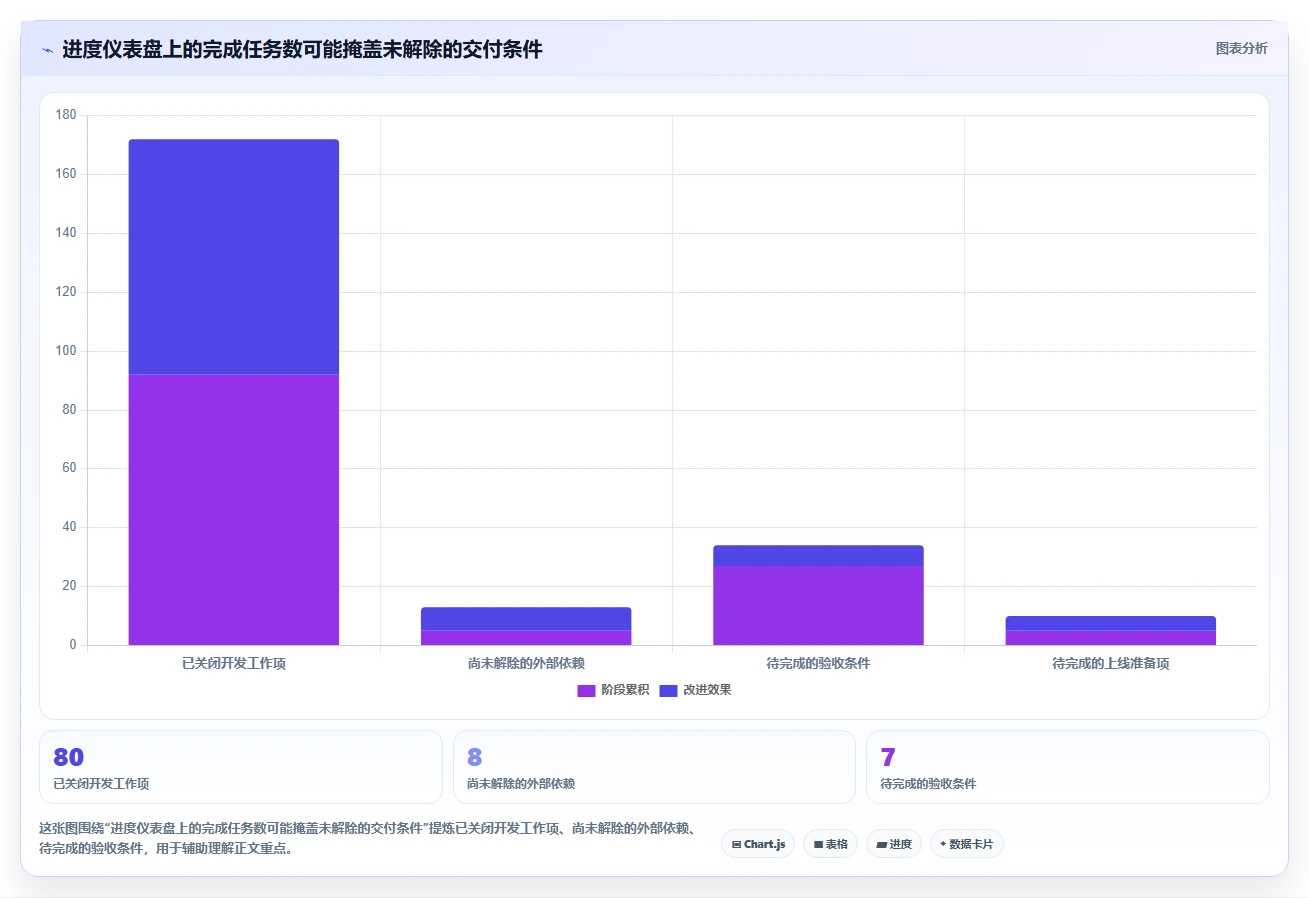Viewport: 1309px width, 898px height.
Task: Toggle the 改进效果 legend series
Action: [x=695, y=690]
